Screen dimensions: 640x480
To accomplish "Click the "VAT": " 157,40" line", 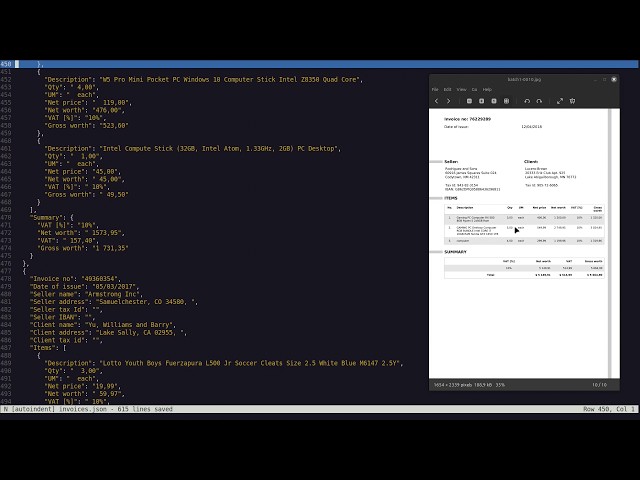I will 68,241.
